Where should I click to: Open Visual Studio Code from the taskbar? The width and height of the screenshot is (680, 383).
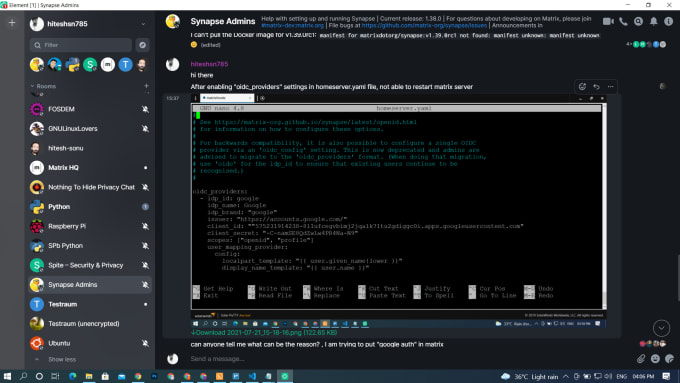click(x=252, y=376)
